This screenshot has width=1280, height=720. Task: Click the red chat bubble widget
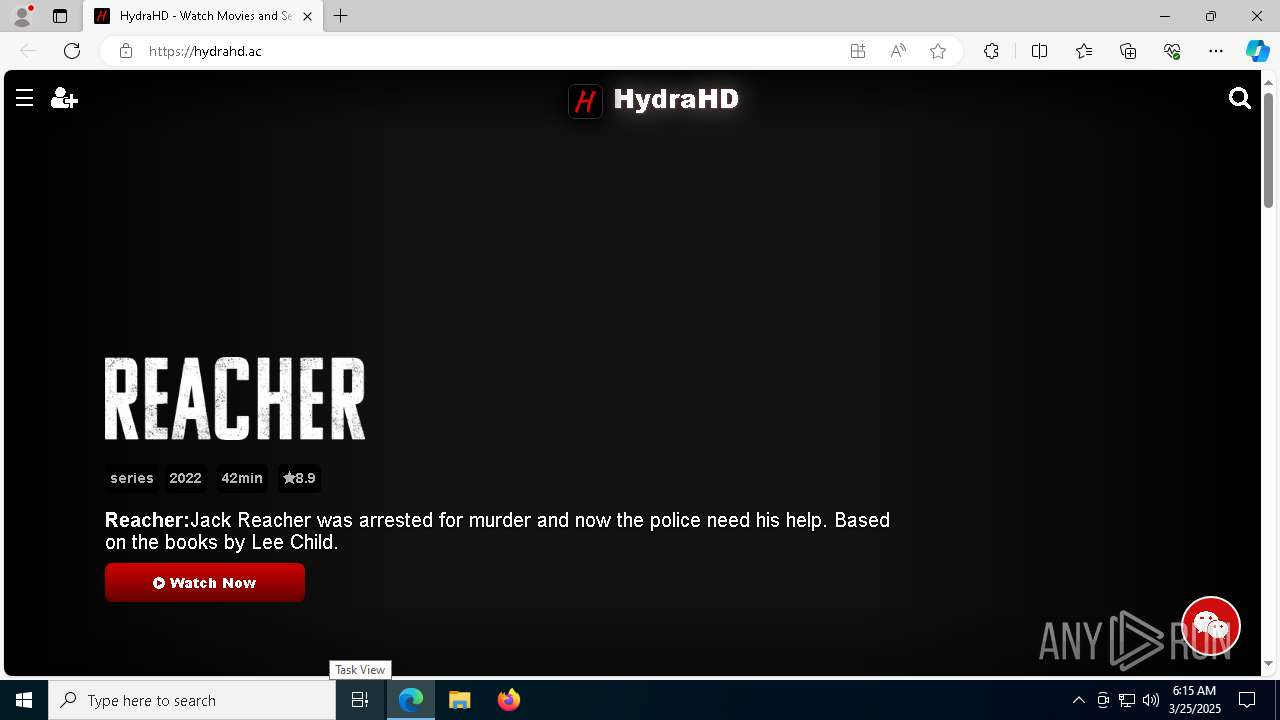tap(1211, 626)
